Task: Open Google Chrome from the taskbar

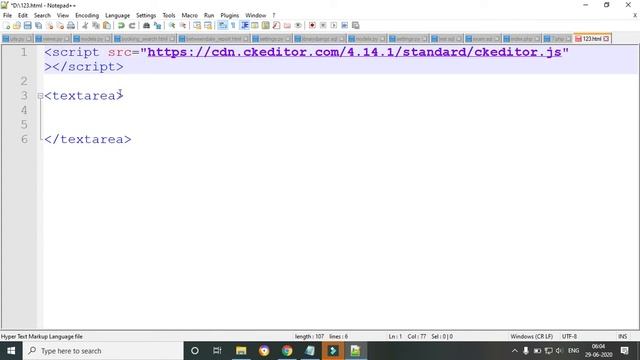Action: 287,351
